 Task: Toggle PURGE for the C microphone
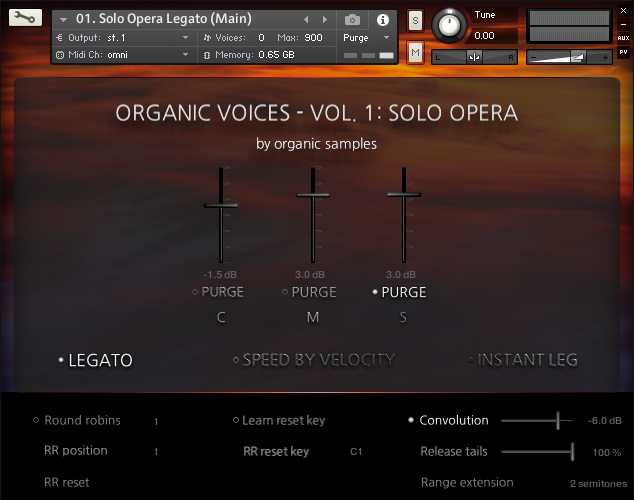tap(218, 292)
